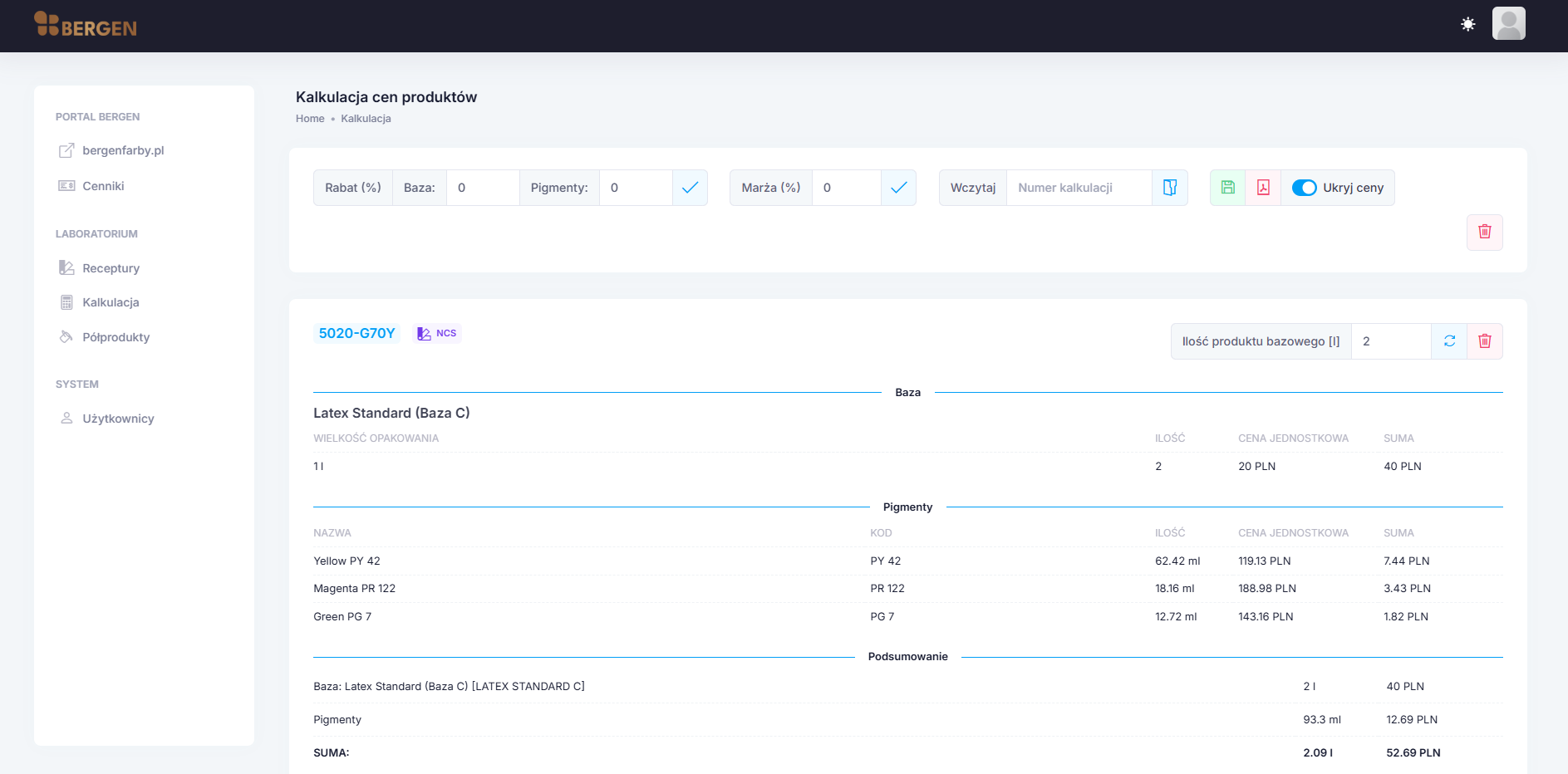Screen dimensions: 1568x774
Task: Click the Użytkownicy person icon
Action: pos(66,418)
